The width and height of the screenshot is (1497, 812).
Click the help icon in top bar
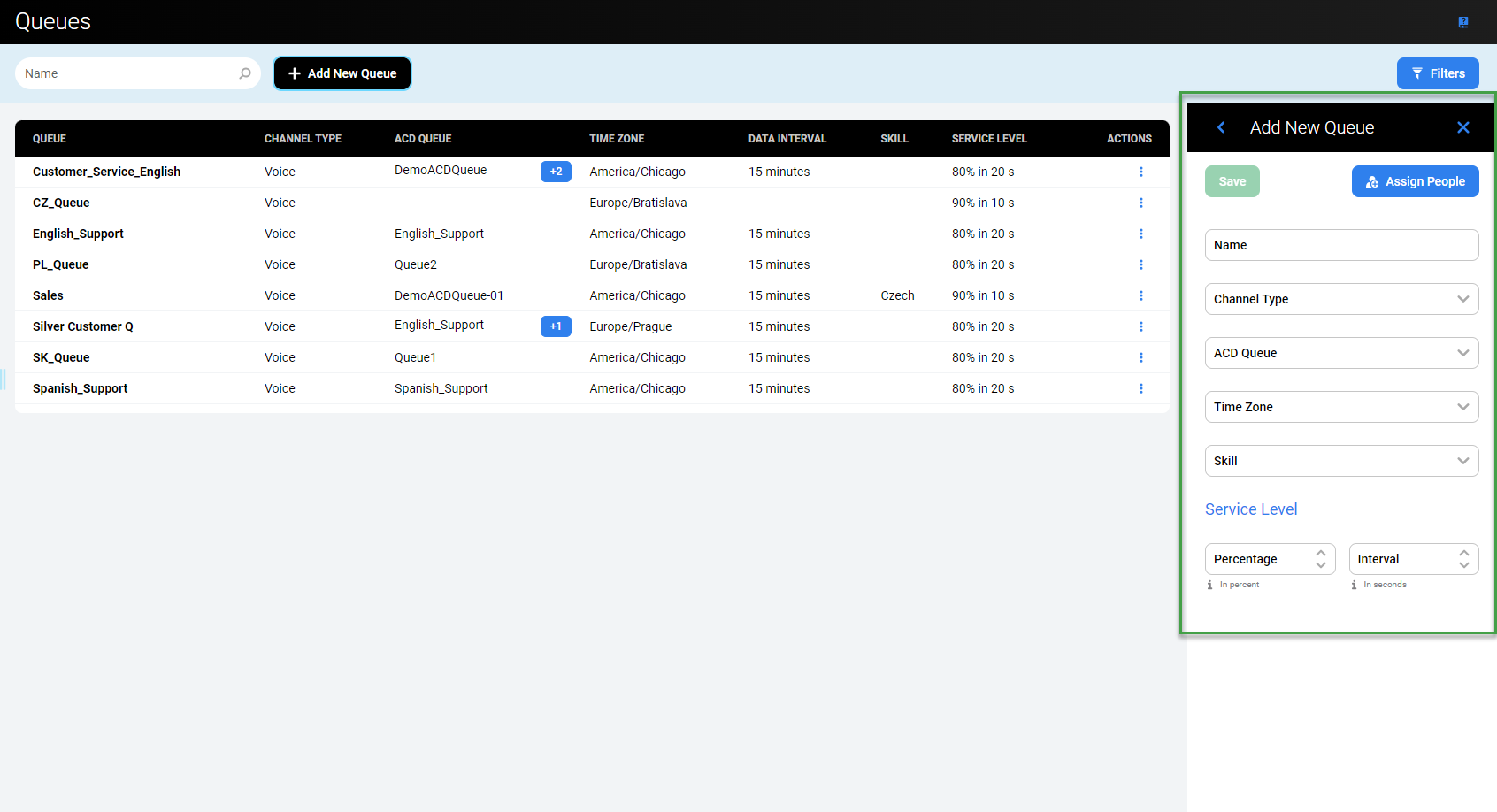pos(1463,22)
